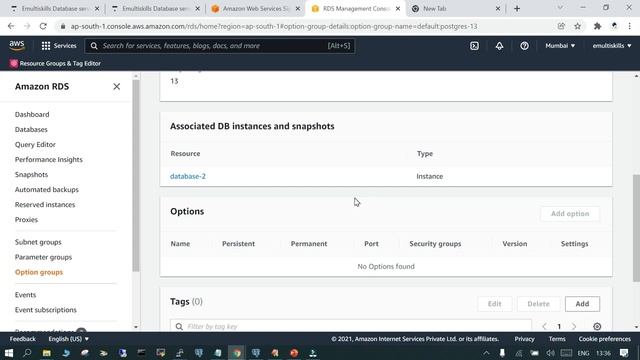Open Databases in RDS sidebar
Image resolution: width=640 pixels, height=360 pixels.
[31, 129]
